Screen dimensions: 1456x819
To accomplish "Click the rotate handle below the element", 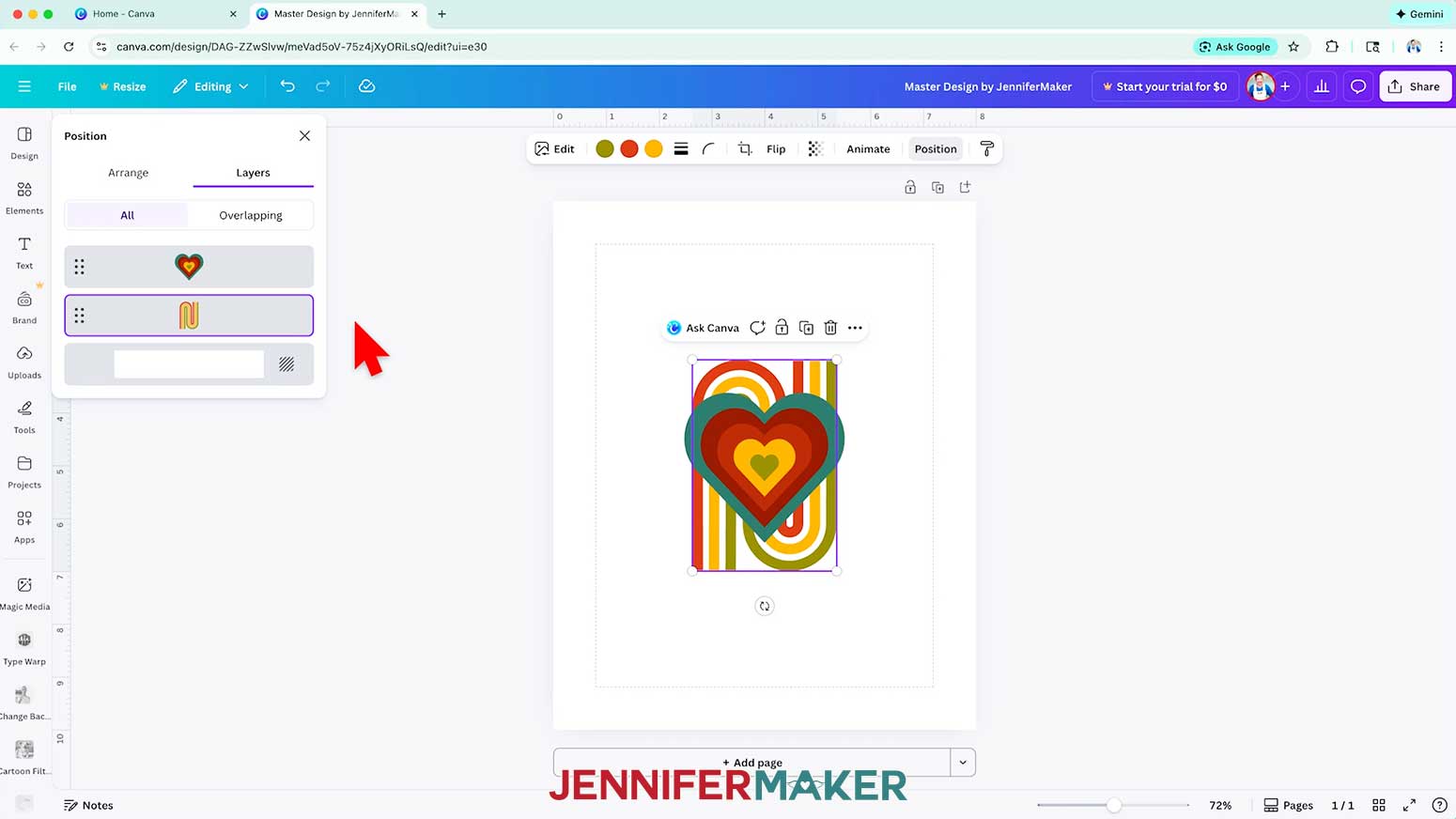I will (765, 606).
